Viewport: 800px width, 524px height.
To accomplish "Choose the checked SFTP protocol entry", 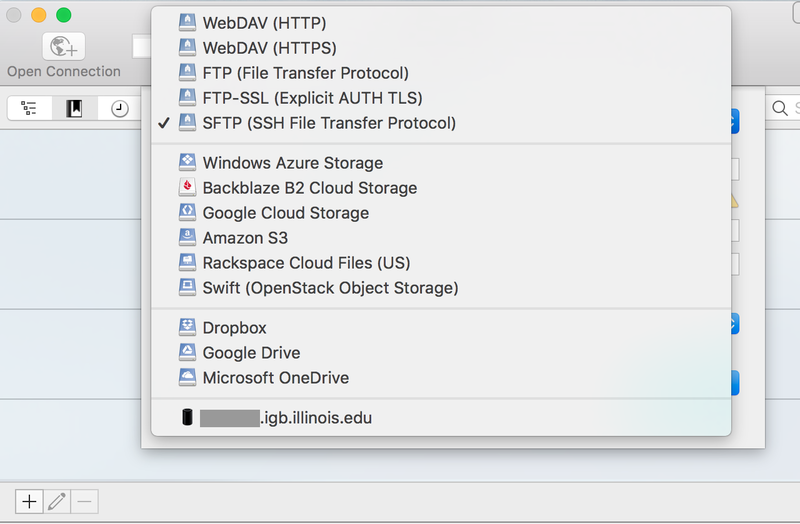I will (328, 123).
